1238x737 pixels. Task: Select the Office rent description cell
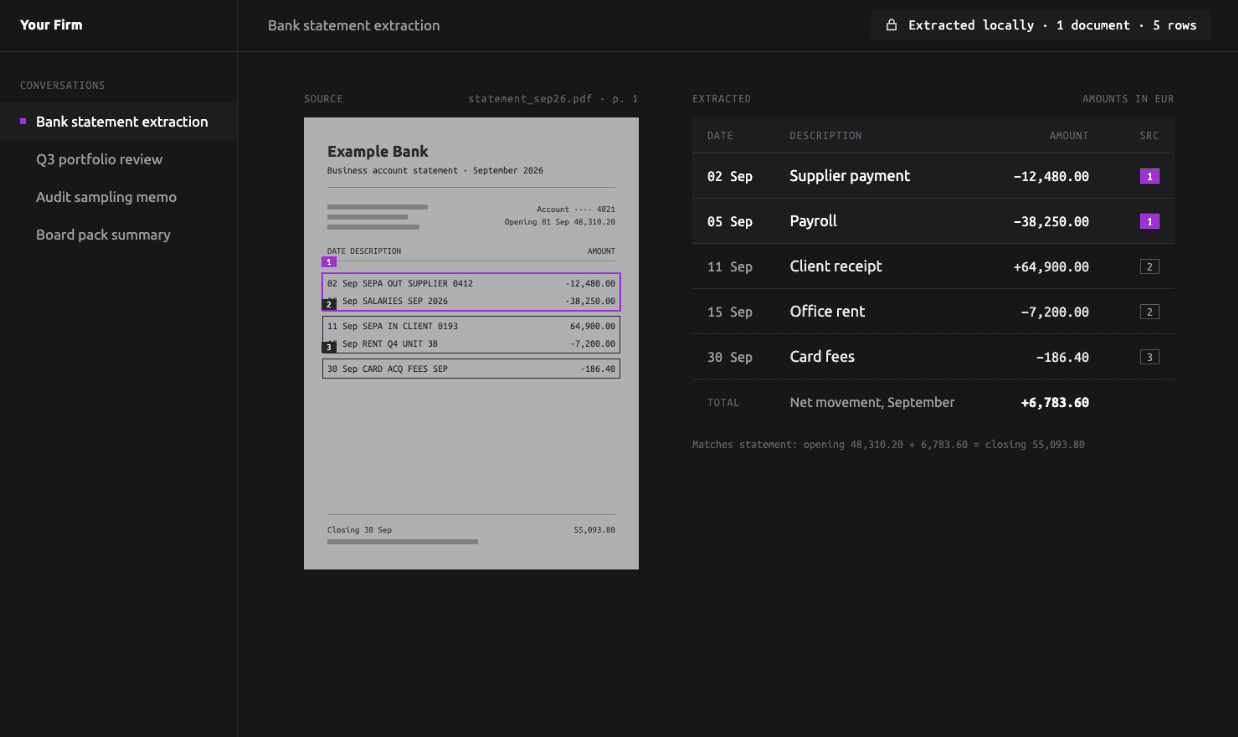827,311
